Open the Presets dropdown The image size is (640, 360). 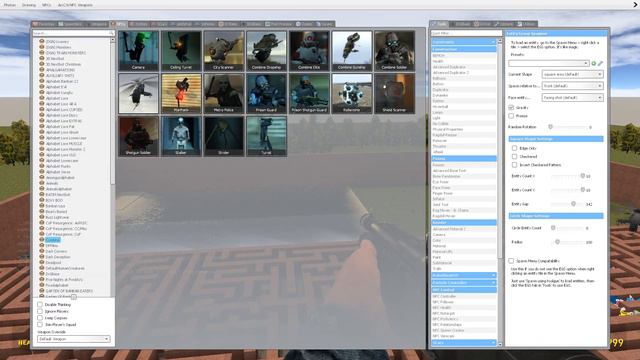[x=549, y=63]
